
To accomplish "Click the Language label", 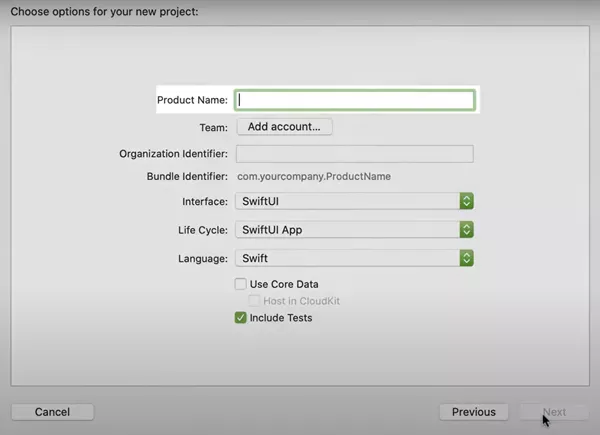I will point(203,259).
